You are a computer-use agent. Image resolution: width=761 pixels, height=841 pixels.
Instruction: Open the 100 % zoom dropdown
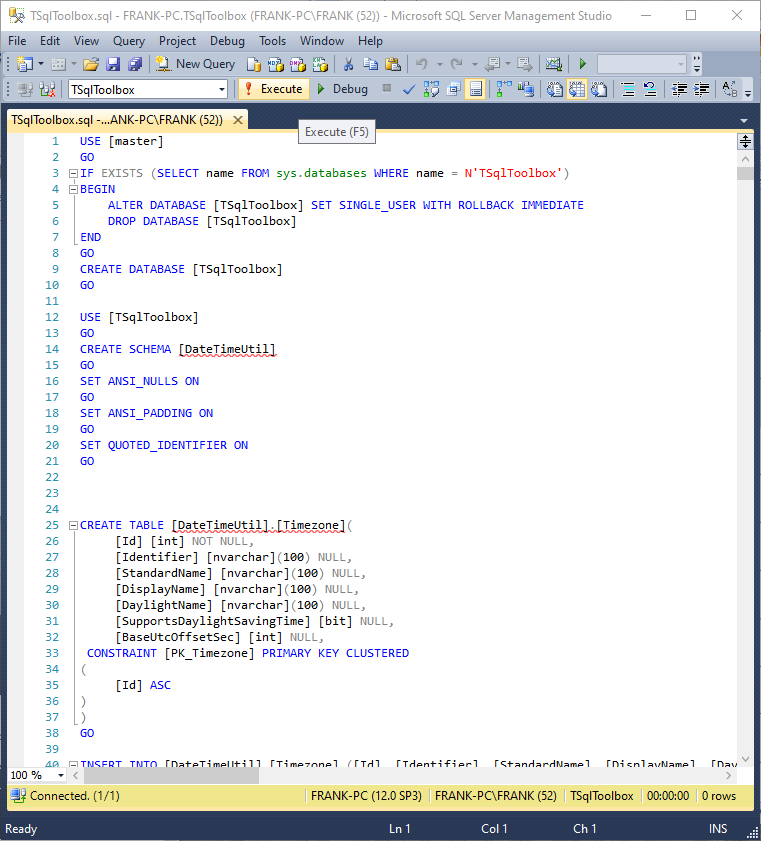point(61,775)
